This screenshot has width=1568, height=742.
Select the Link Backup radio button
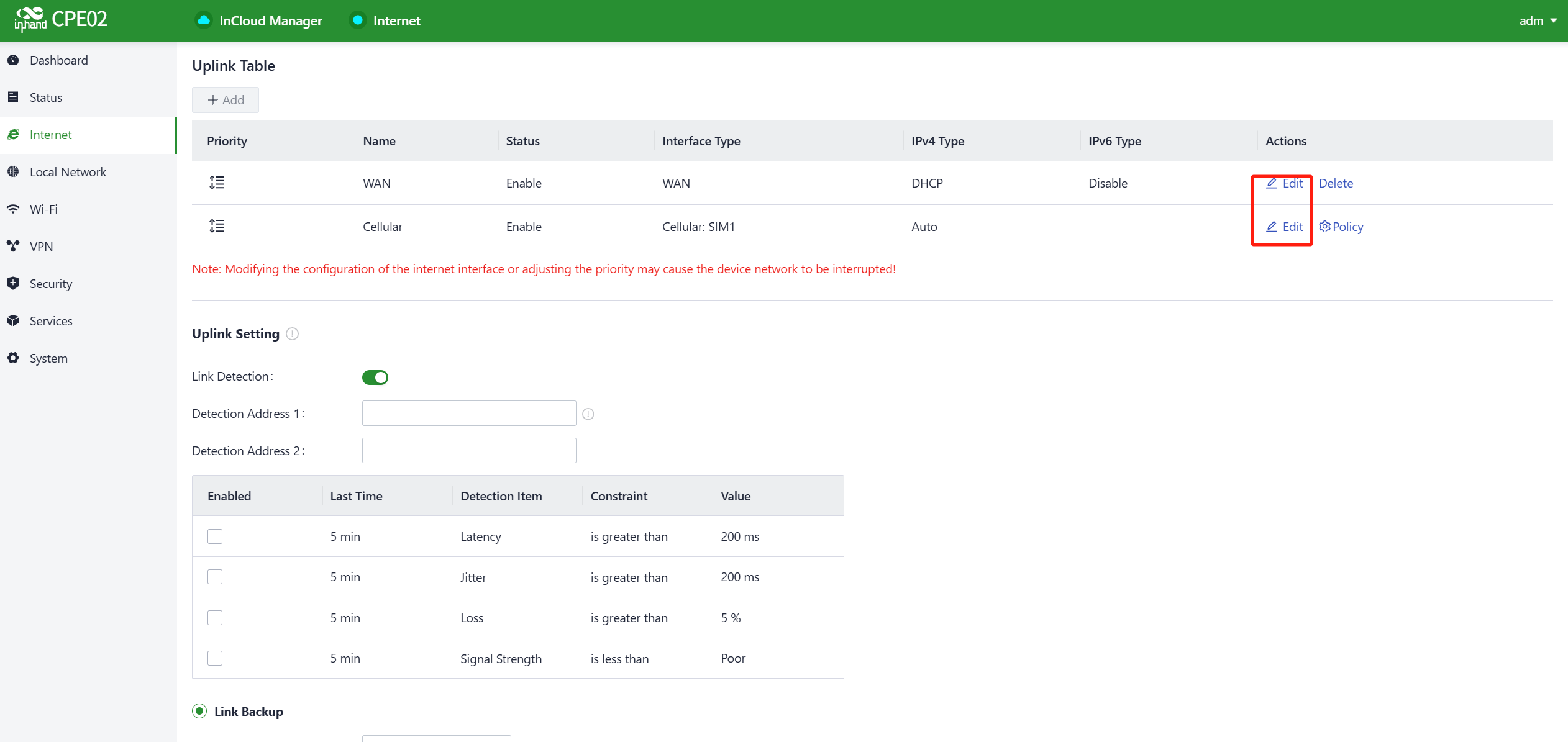coord(199,712)
